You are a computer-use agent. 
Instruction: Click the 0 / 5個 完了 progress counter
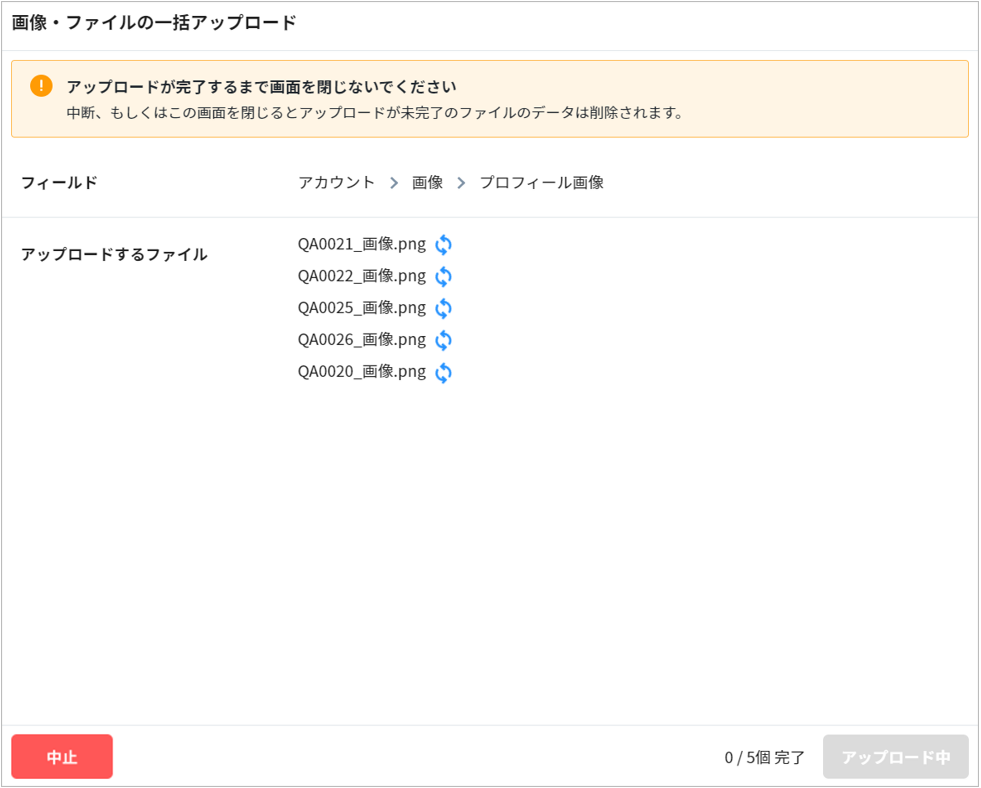point(764,758)
